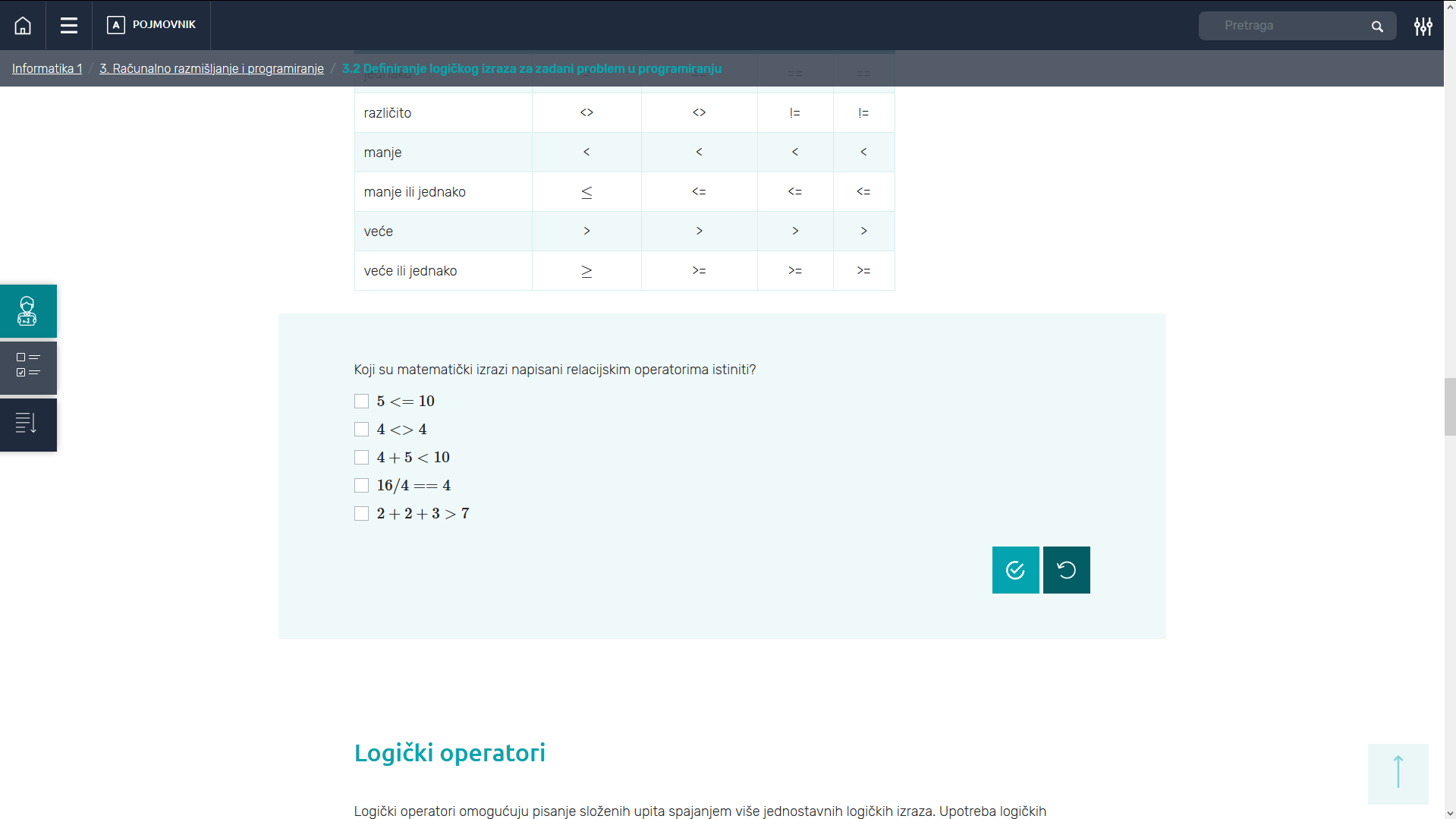Open the settings sliders icon
The width and height of the screenshot is (1456, 819).
pos(1423,27)
